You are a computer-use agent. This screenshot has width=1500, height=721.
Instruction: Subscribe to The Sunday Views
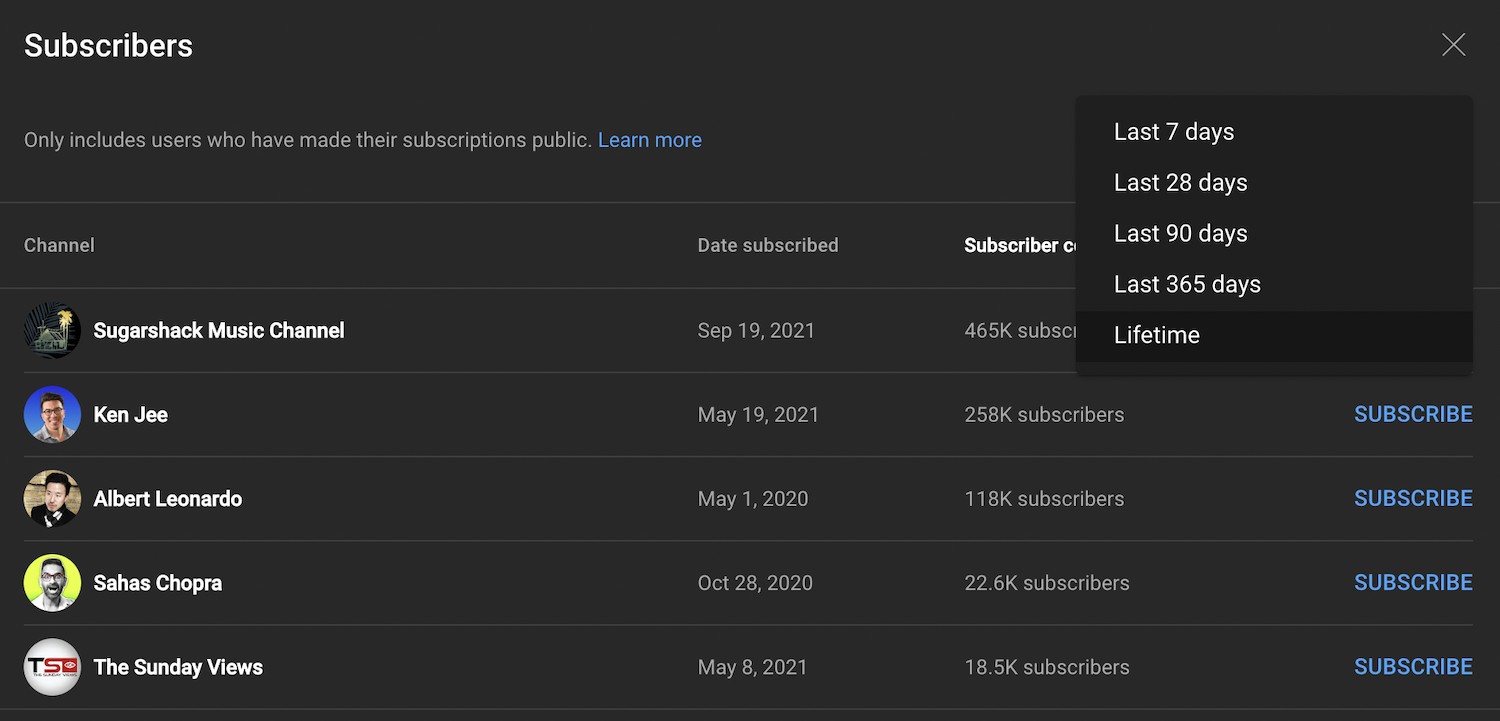tap(1413, 666)
